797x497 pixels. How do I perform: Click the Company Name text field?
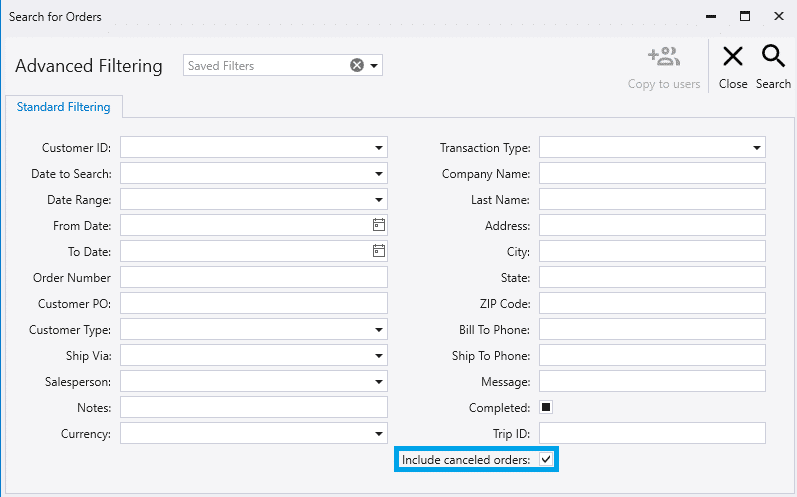pyautogui.click(x=652, y=173)
